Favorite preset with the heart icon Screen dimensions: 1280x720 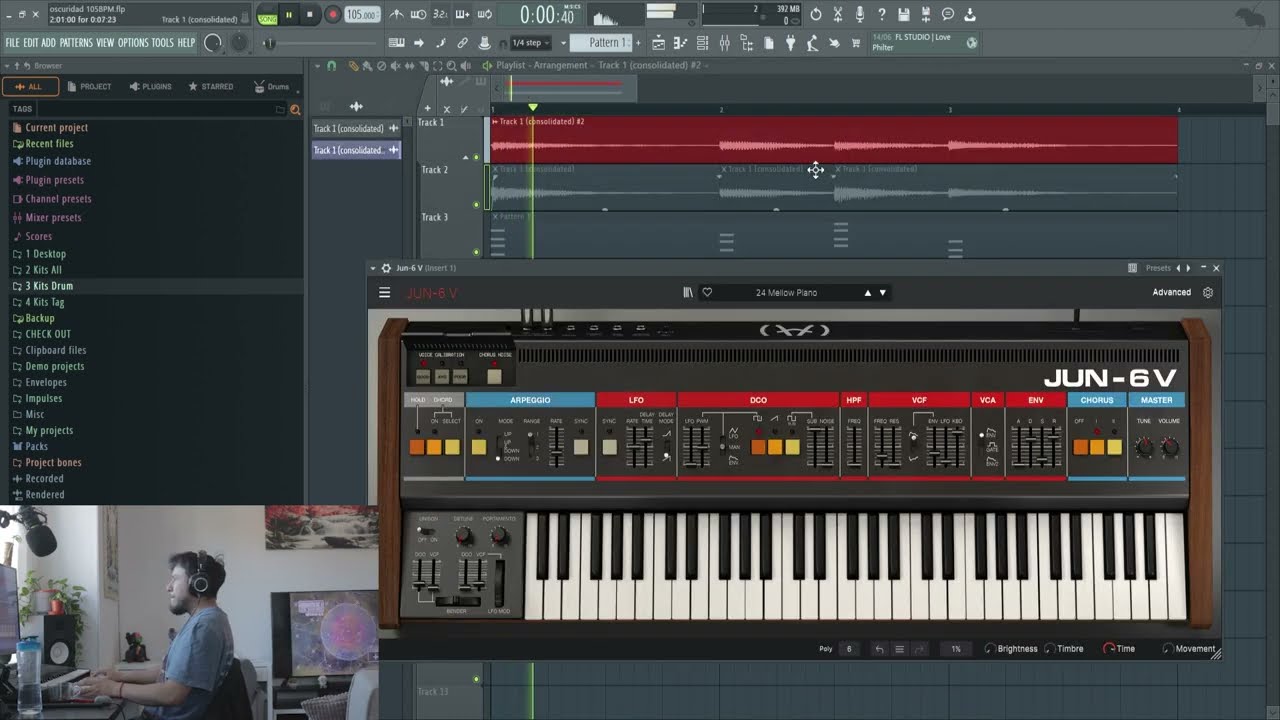(x=707, y=293)
